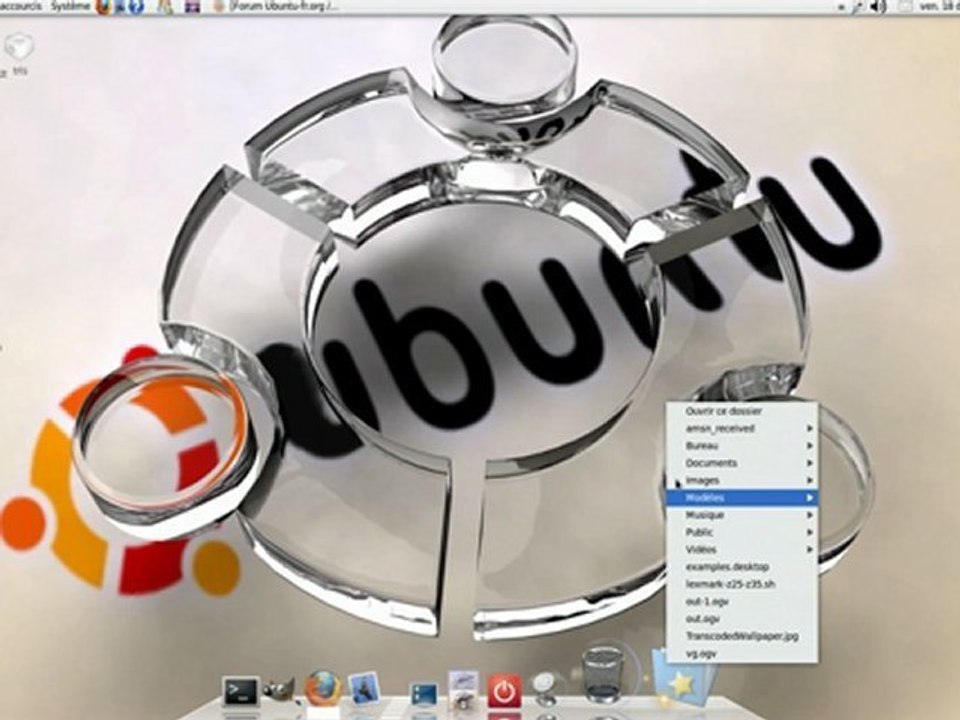Open the Bureau folder entry
This screenshot has height=720, width=960.
click(742, 446)
